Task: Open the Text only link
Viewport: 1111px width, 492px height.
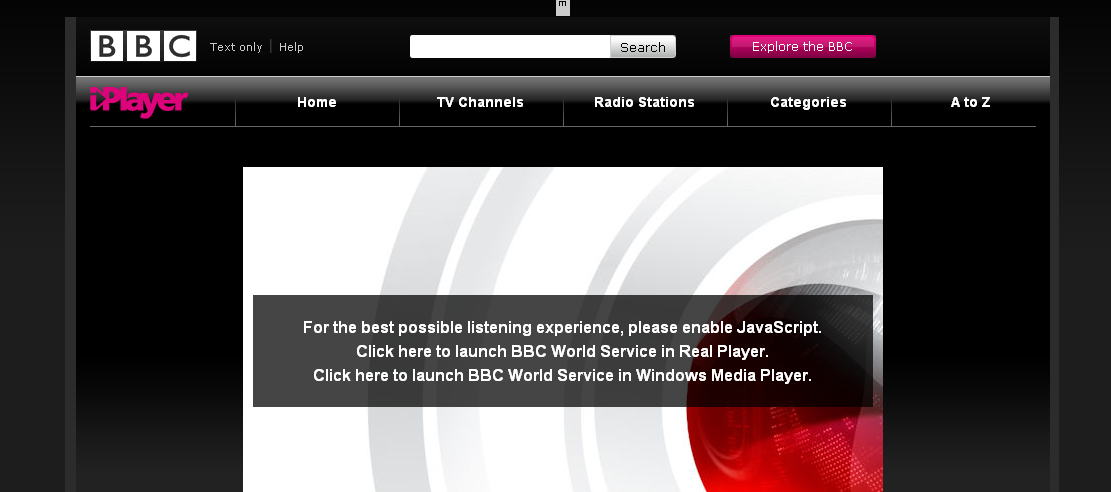Action: [x=236, y=47]
